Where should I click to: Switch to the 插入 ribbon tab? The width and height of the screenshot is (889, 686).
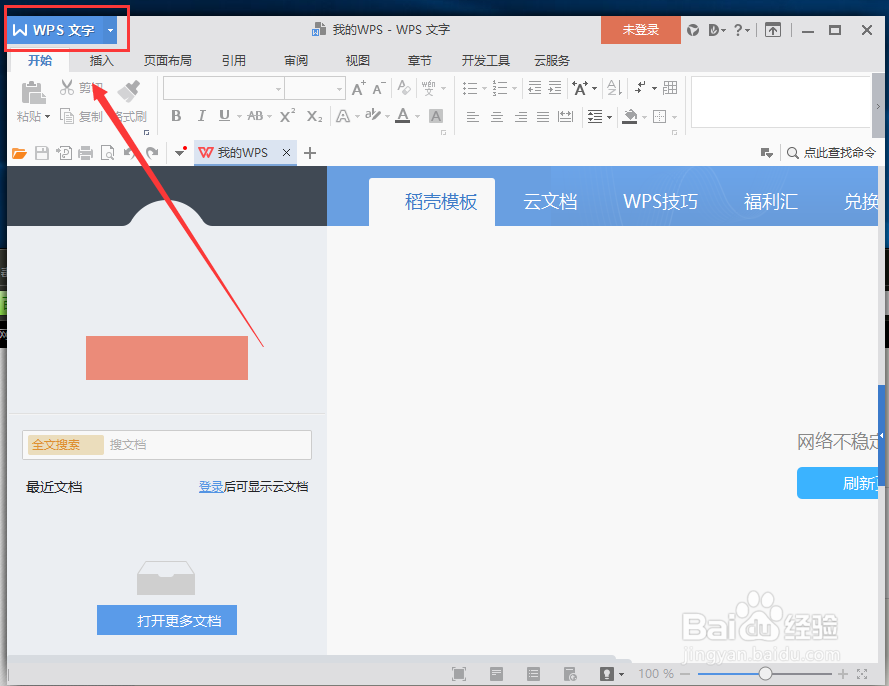pos(101,60)
